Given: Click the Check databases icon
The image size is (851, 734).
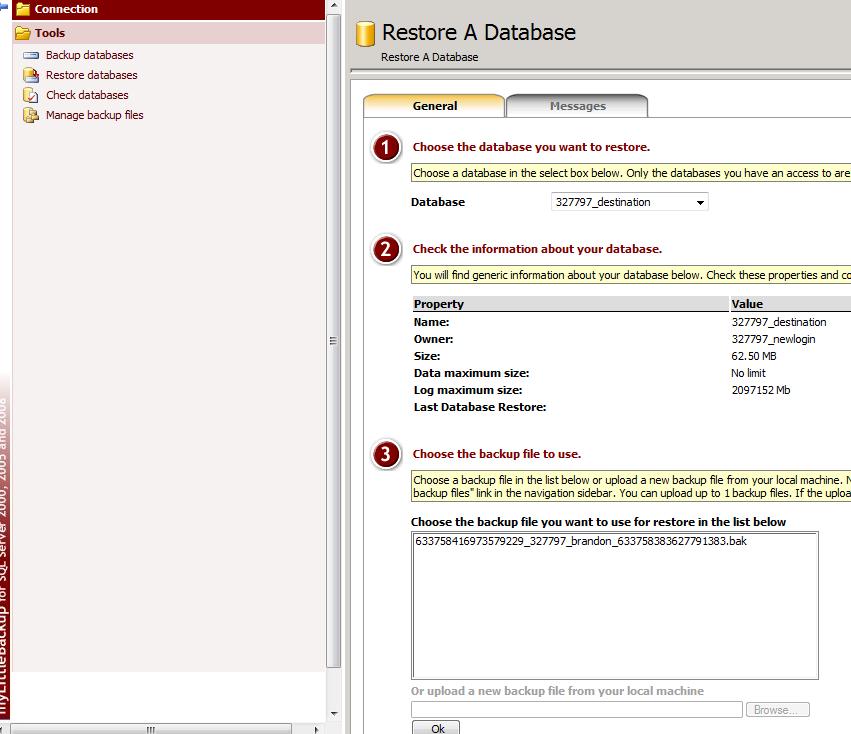Looking at the screenshot, I should tap(31, 95).
